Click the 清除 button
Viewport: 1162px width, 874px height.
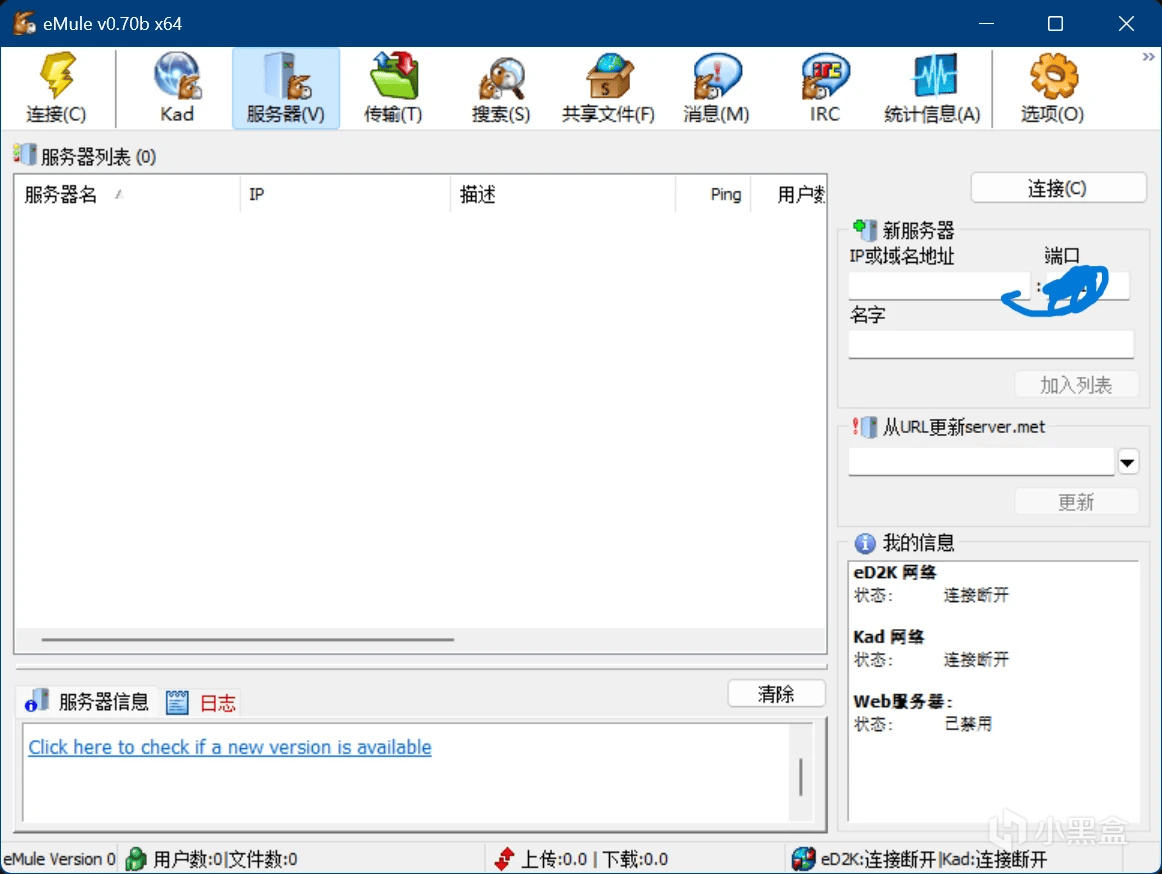click(x=777, y=694)
